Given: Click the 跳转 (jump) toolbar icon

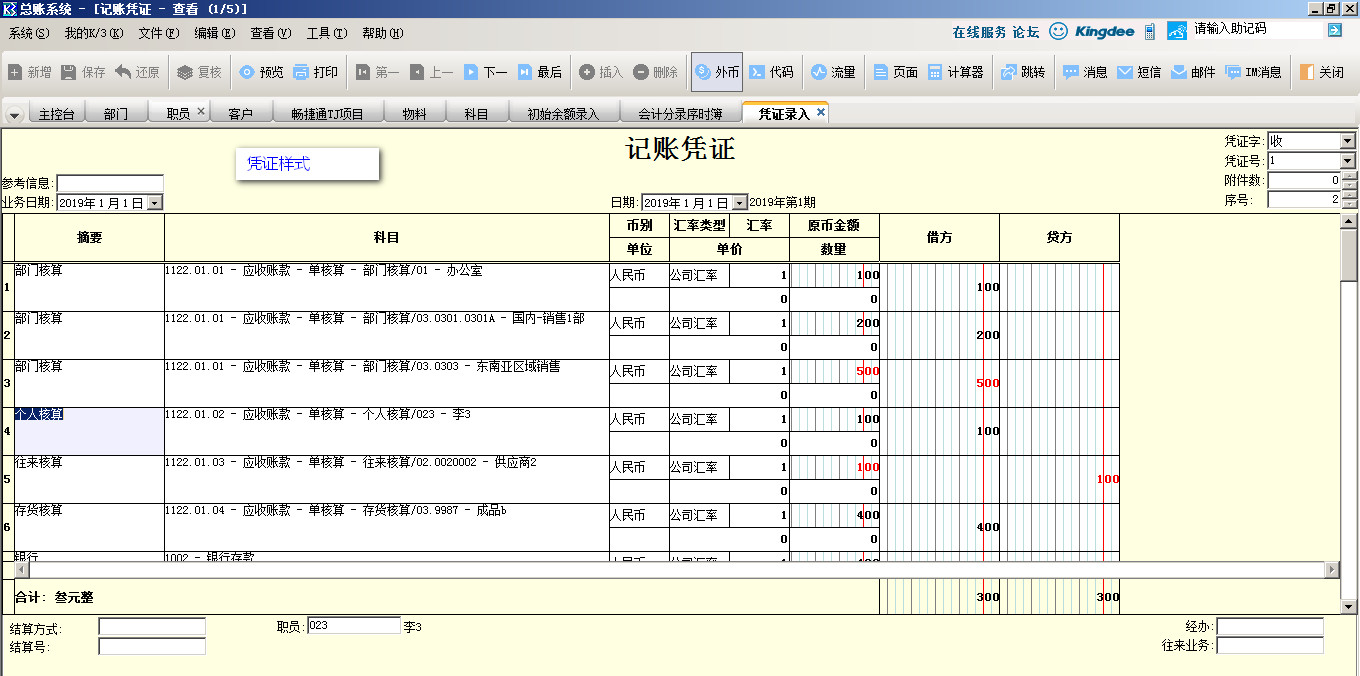Looking at the screenshot, I should pos(1022,72).
